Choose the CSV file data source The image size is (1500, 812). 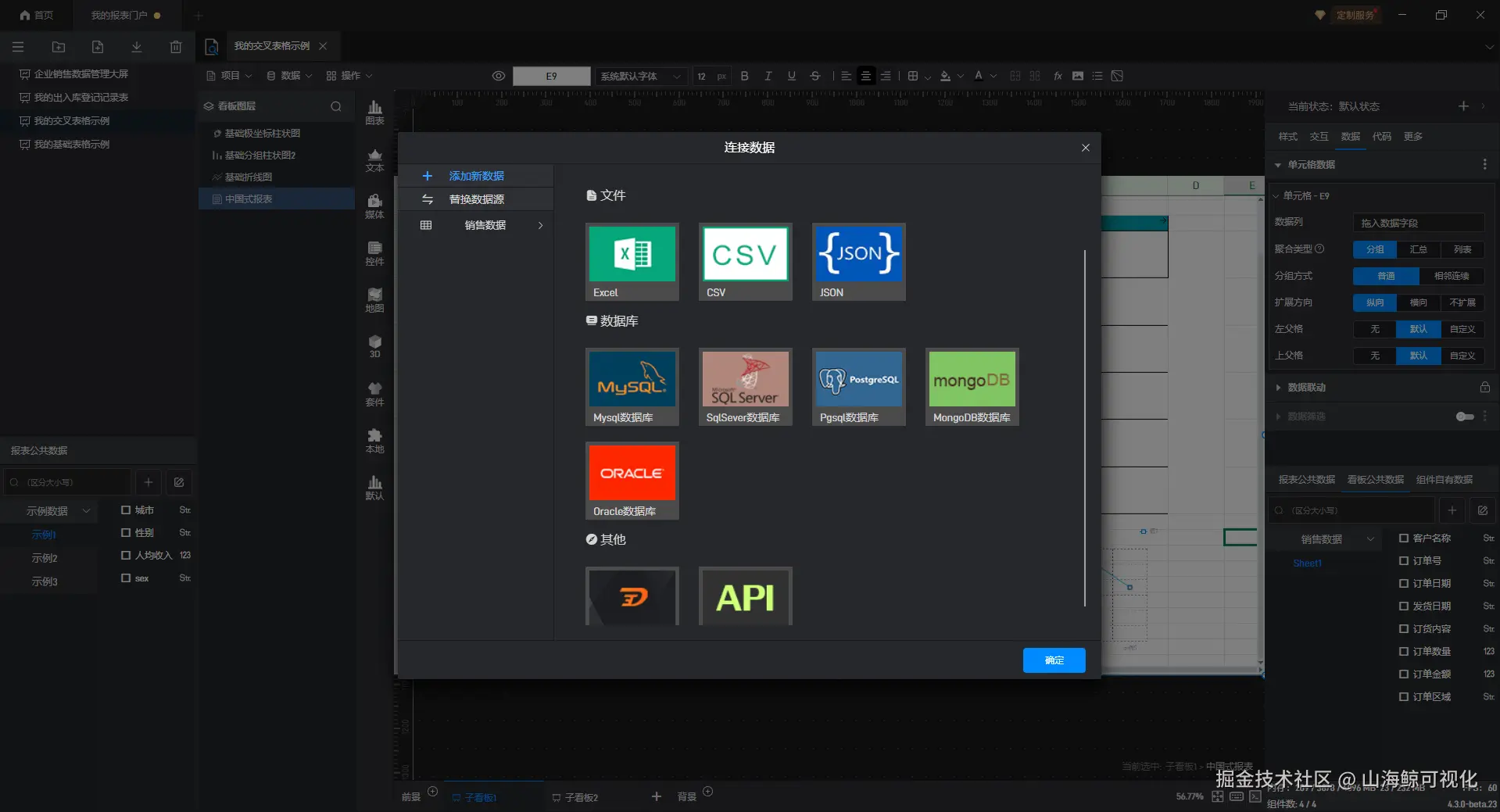(745, 262)
